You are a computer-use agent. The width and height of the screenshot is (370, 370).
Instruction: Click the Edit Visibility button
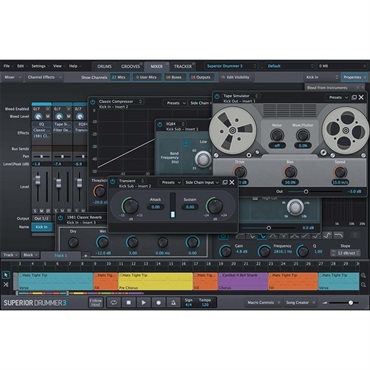(235, 77)
